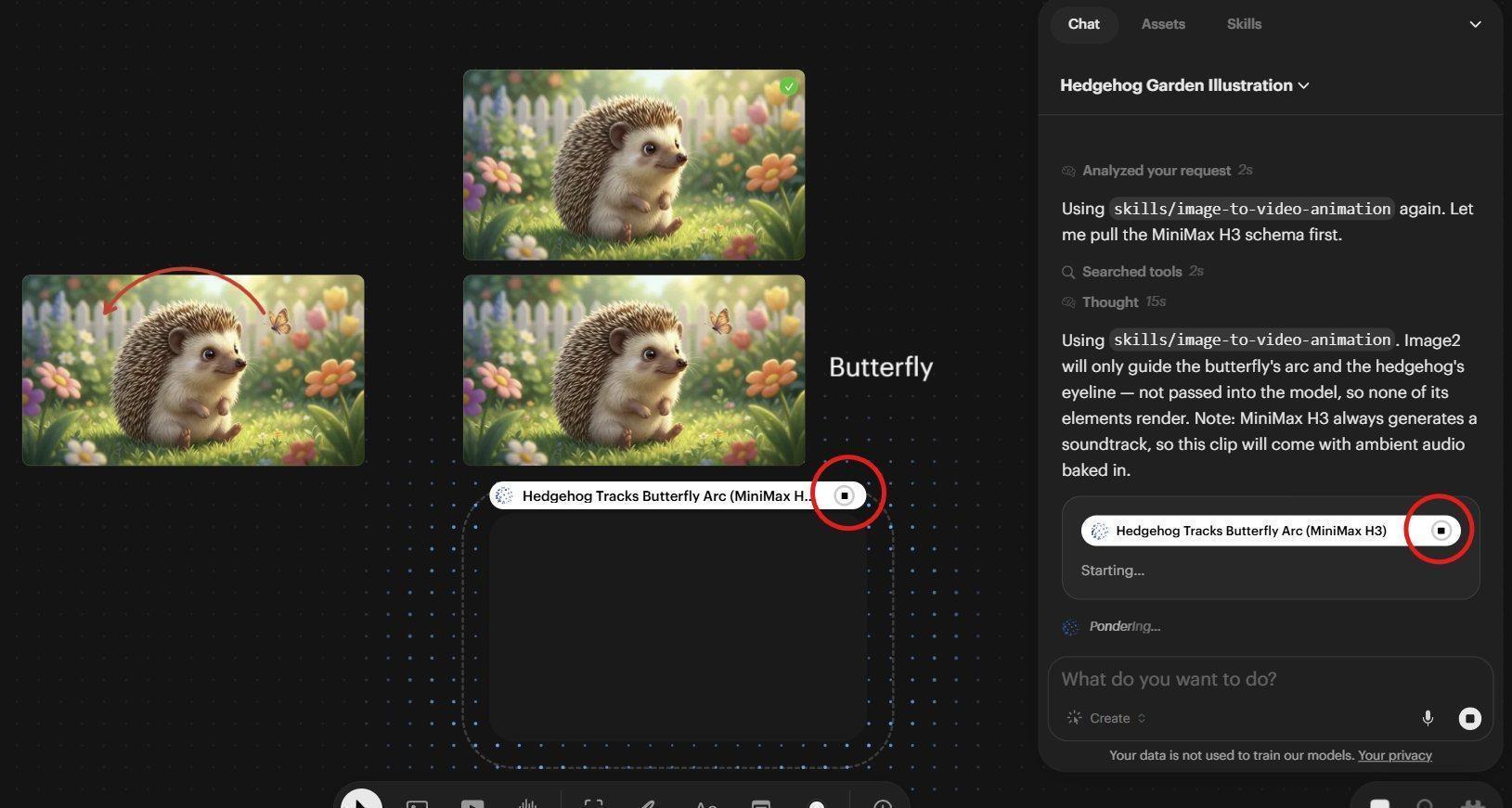Focus the What do you want to do field
Viewport: 1512px width, 808px height.
coord(1270,679)
